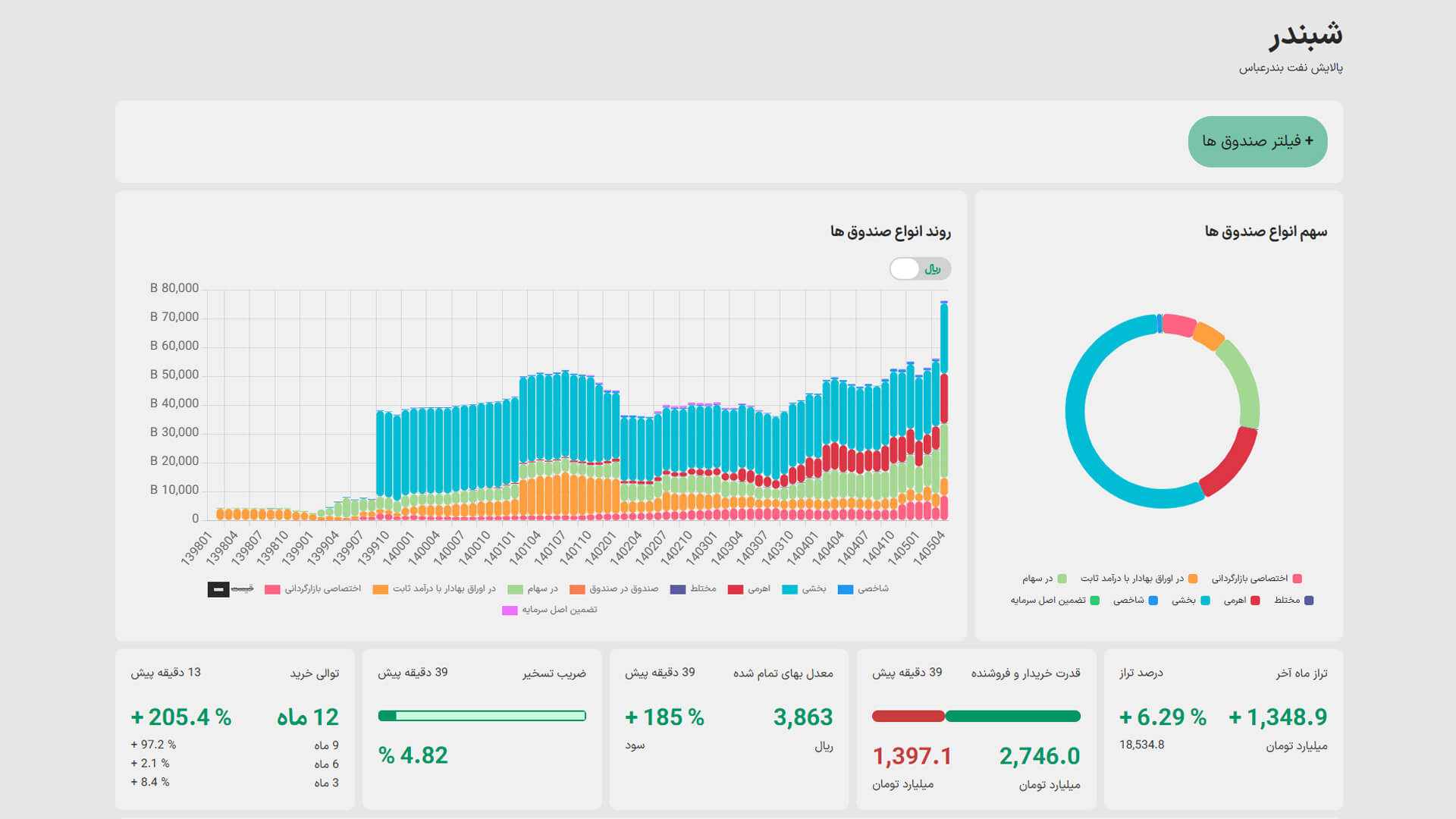Hide مختلط series in trend chart legend
The height and width of the screenshot is (819, 1456).
pos(693,589)
